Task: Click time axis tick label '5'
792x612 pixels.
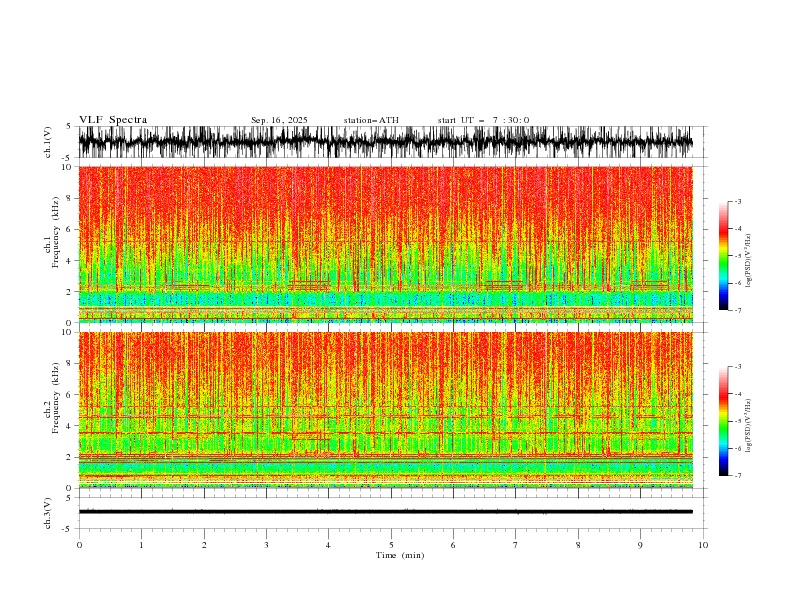Action: point(391,545)
